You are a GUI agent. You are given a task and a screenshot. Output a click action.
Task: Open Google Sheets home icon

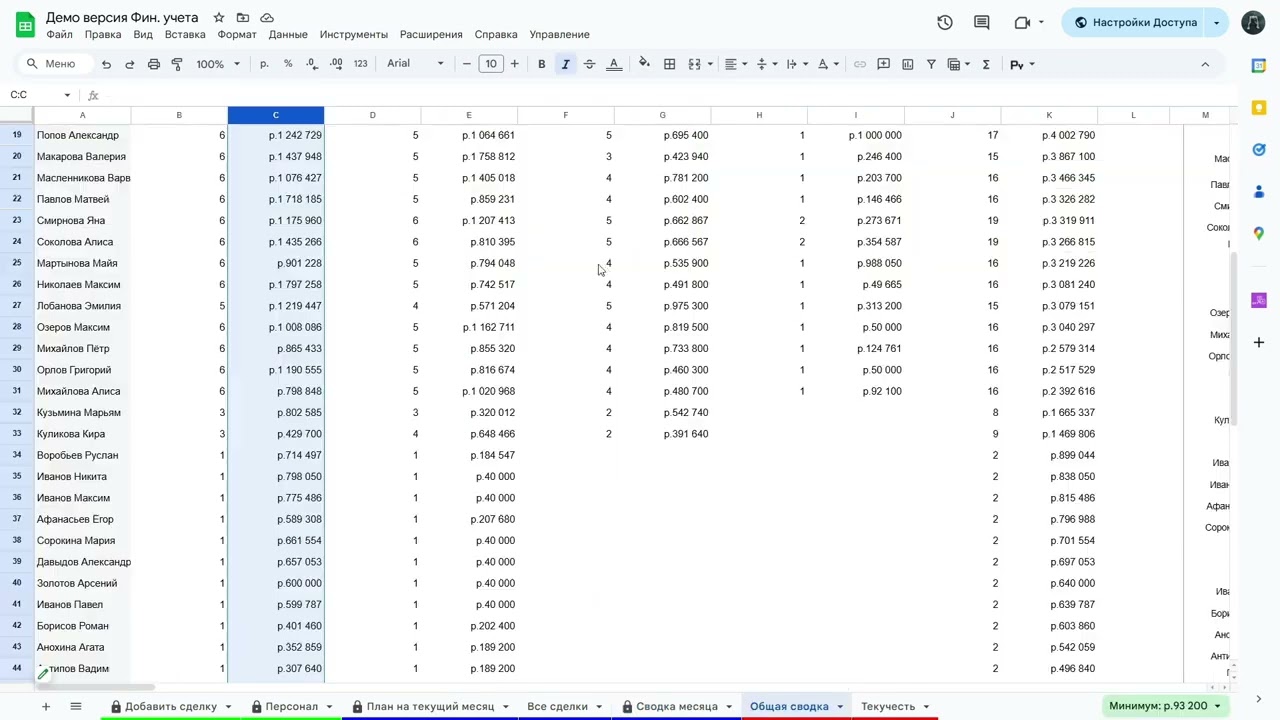[25, 23]
